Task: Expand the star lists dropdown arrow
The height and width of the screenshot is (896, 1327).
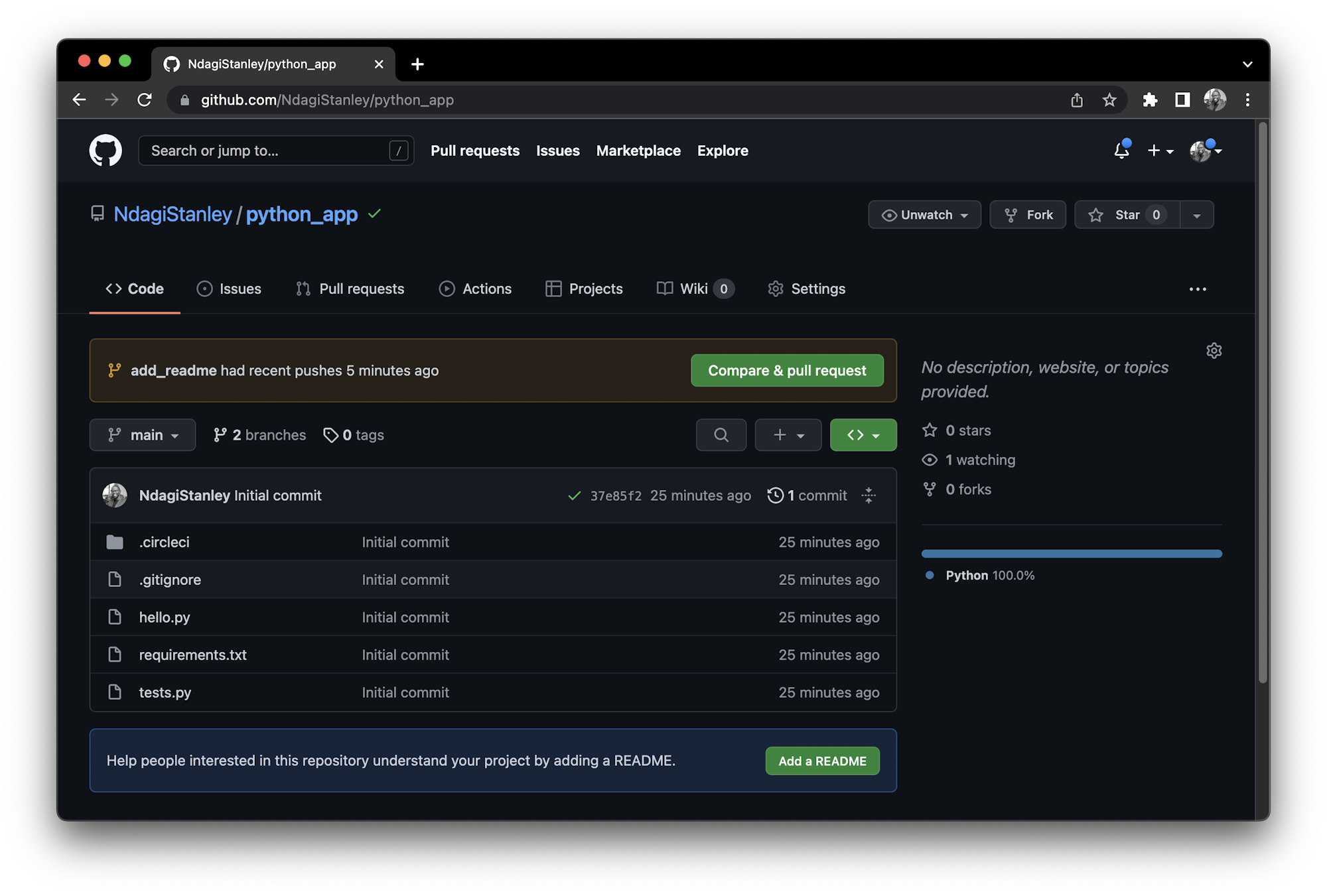Action: click(1197, 215)
